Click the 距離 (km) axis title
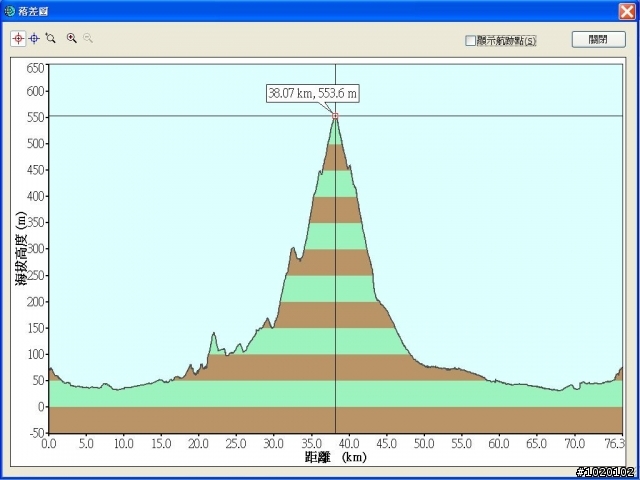Screen dimensions: 640x480 [x=336, y=457]
